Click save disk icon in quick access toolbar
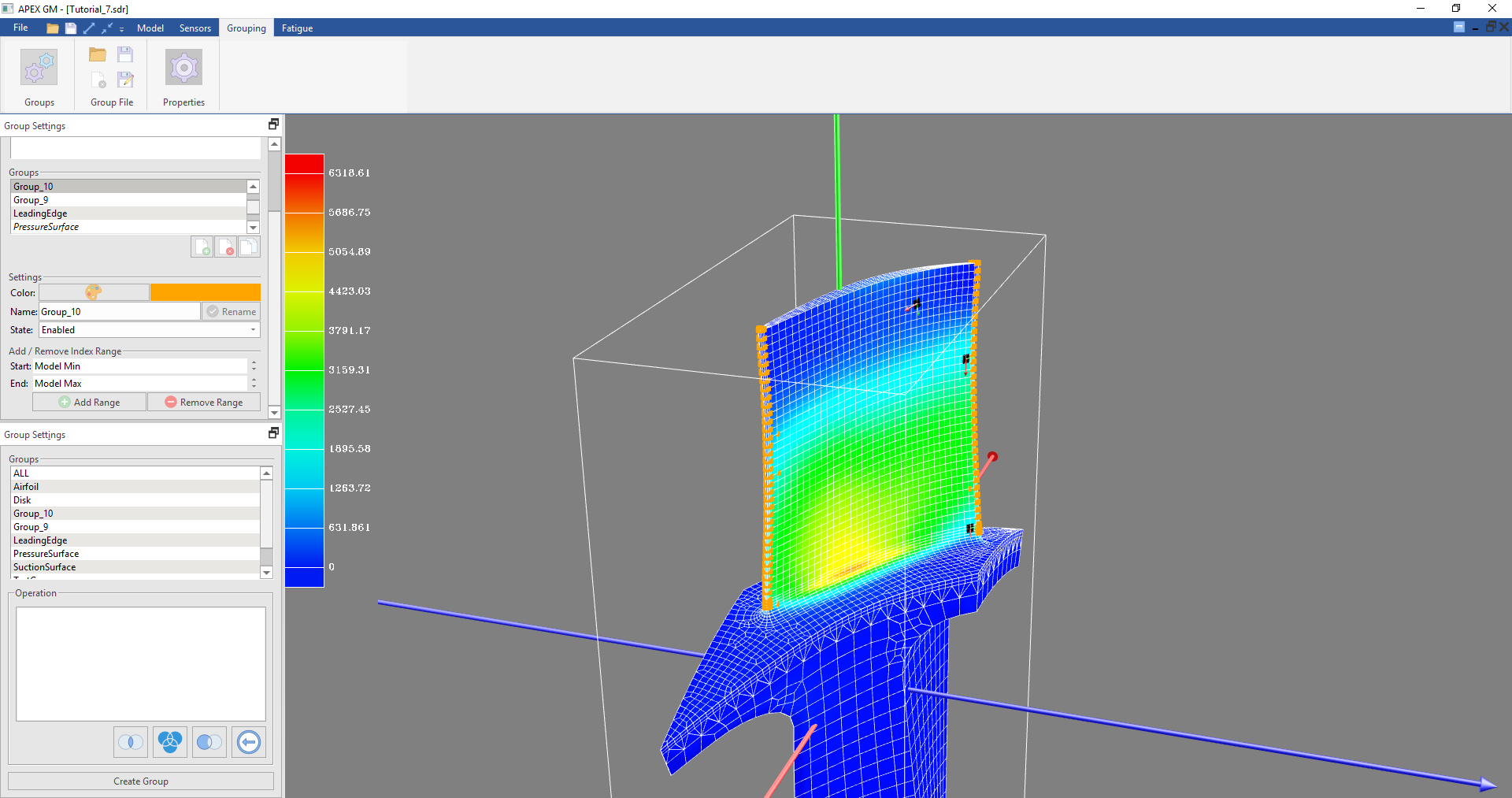 click(71, 28)
